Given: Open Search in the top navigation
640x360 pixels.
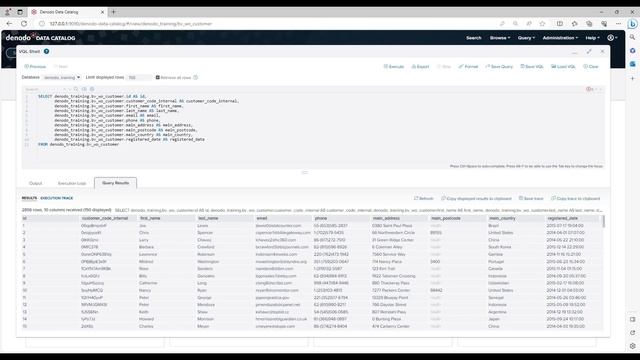Looking at the screenshot, I should (x=473, y=38).
